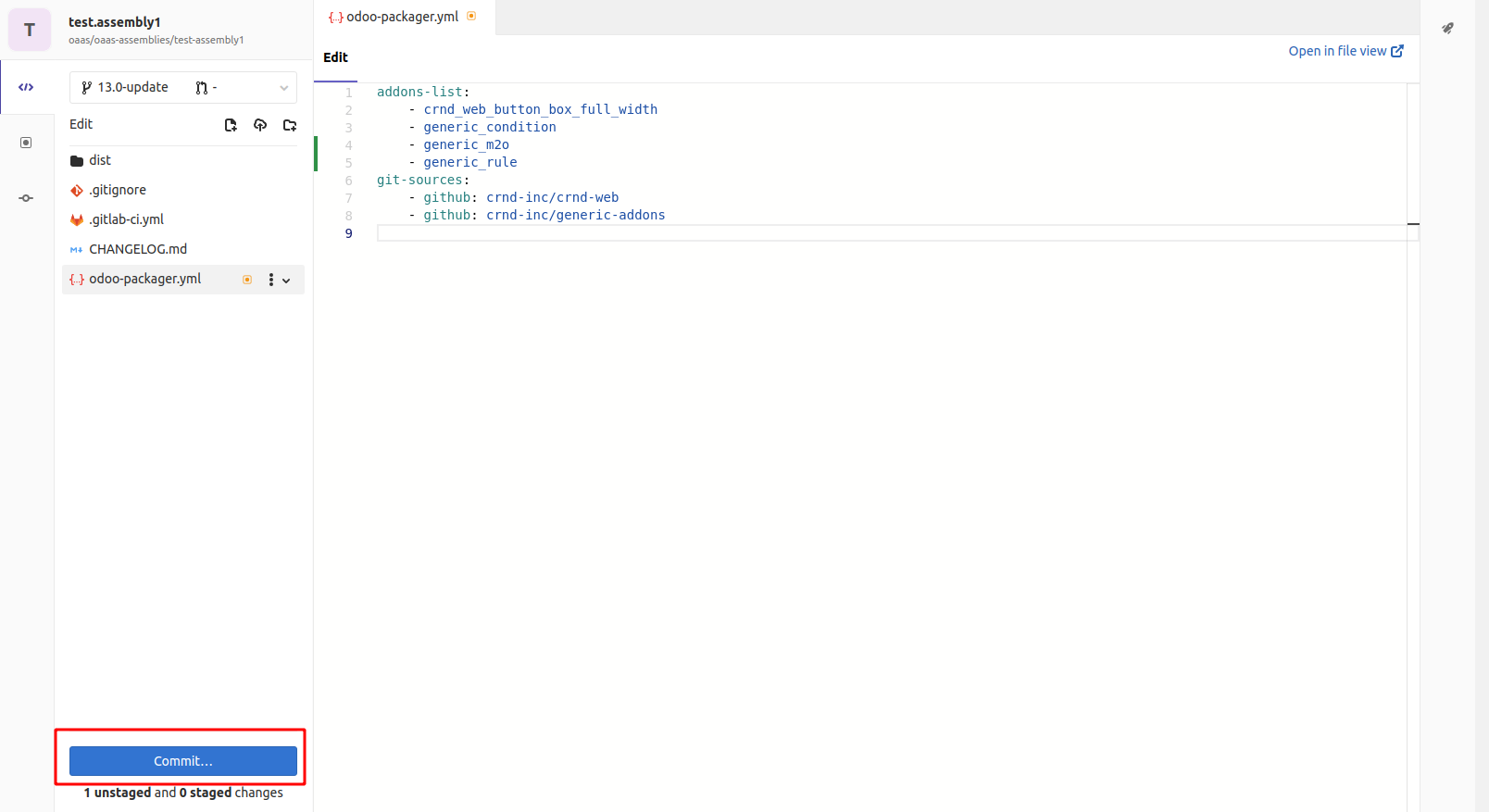Click the merge request icon in branch selector

202,88
